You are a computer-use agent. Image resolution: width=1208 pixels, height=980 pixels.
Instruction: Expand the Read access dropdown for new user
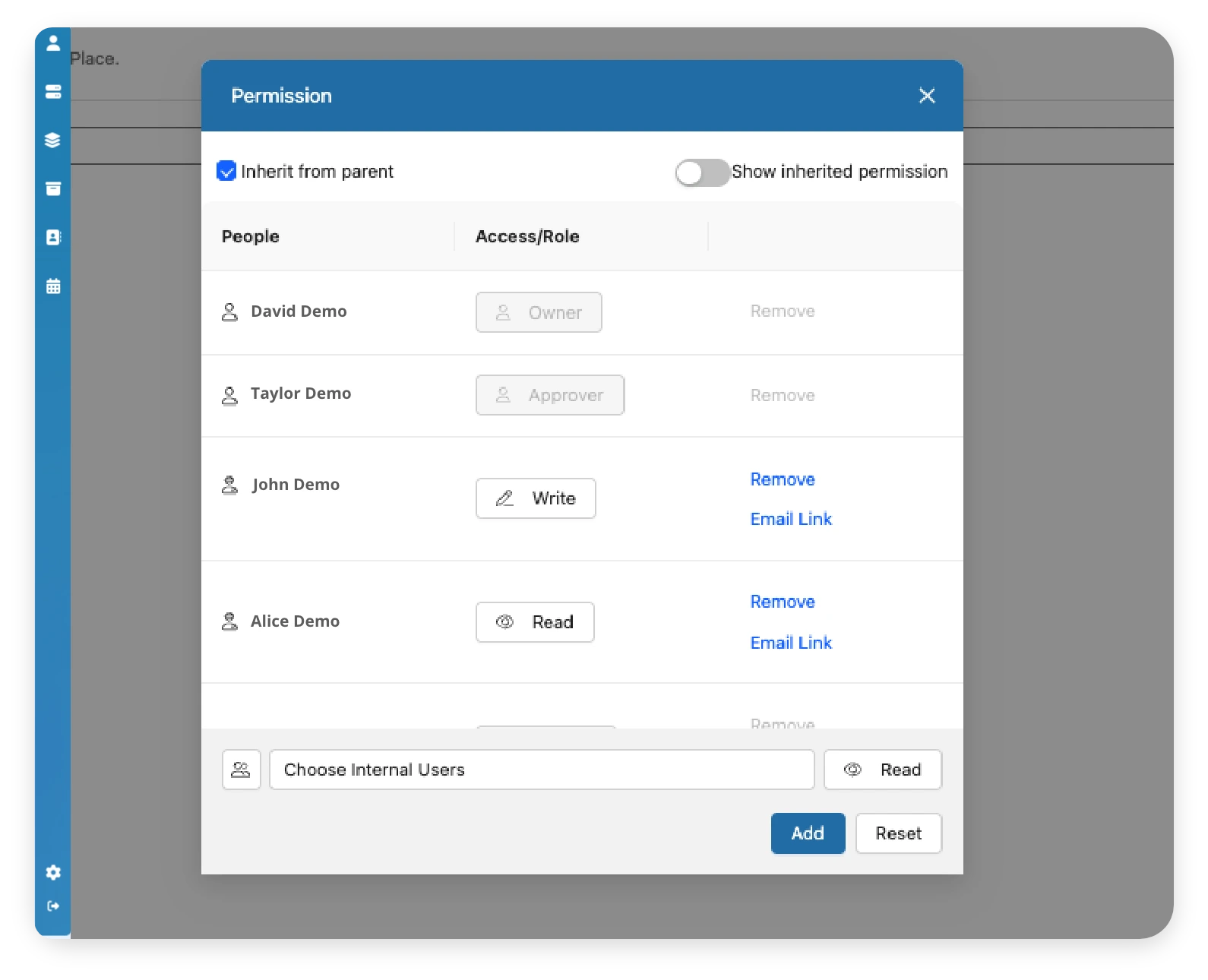[x=882, y=770]
